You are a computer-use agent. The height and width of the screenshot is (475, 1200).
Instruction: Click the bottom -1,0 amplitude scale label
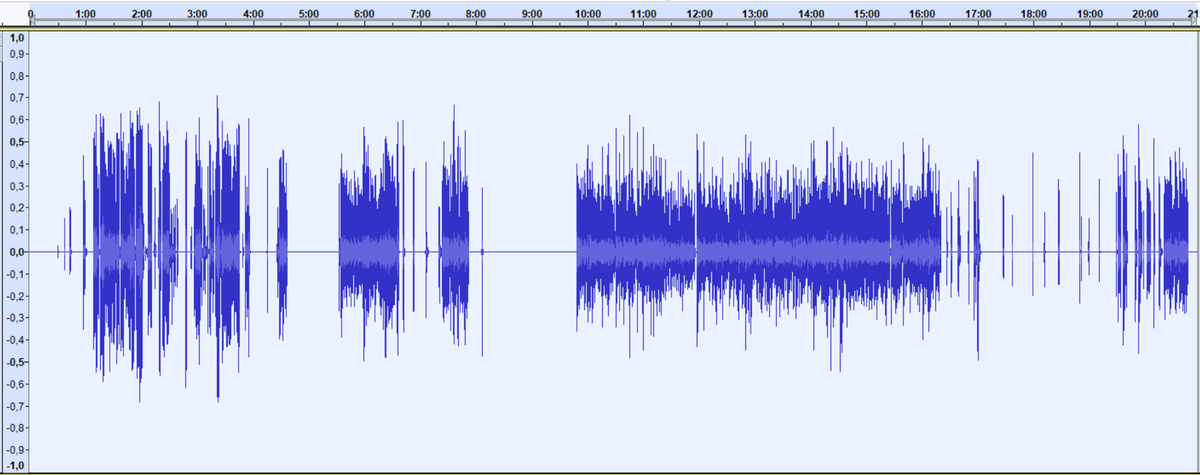tap(15, 466)
